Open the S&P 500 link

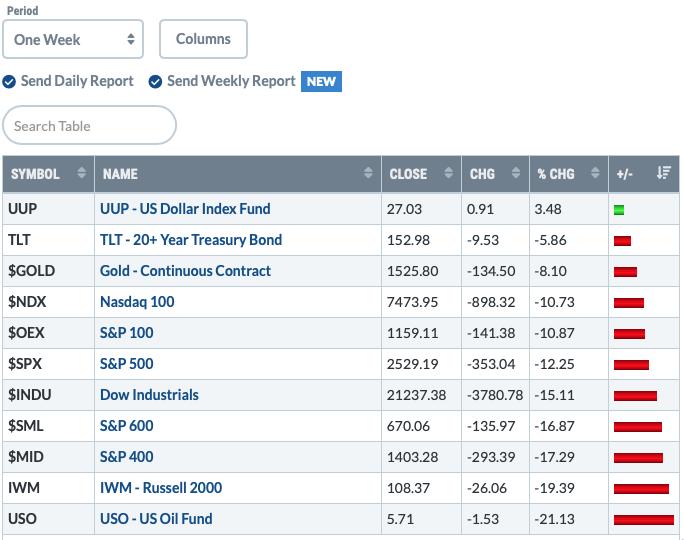coord(127,364)
